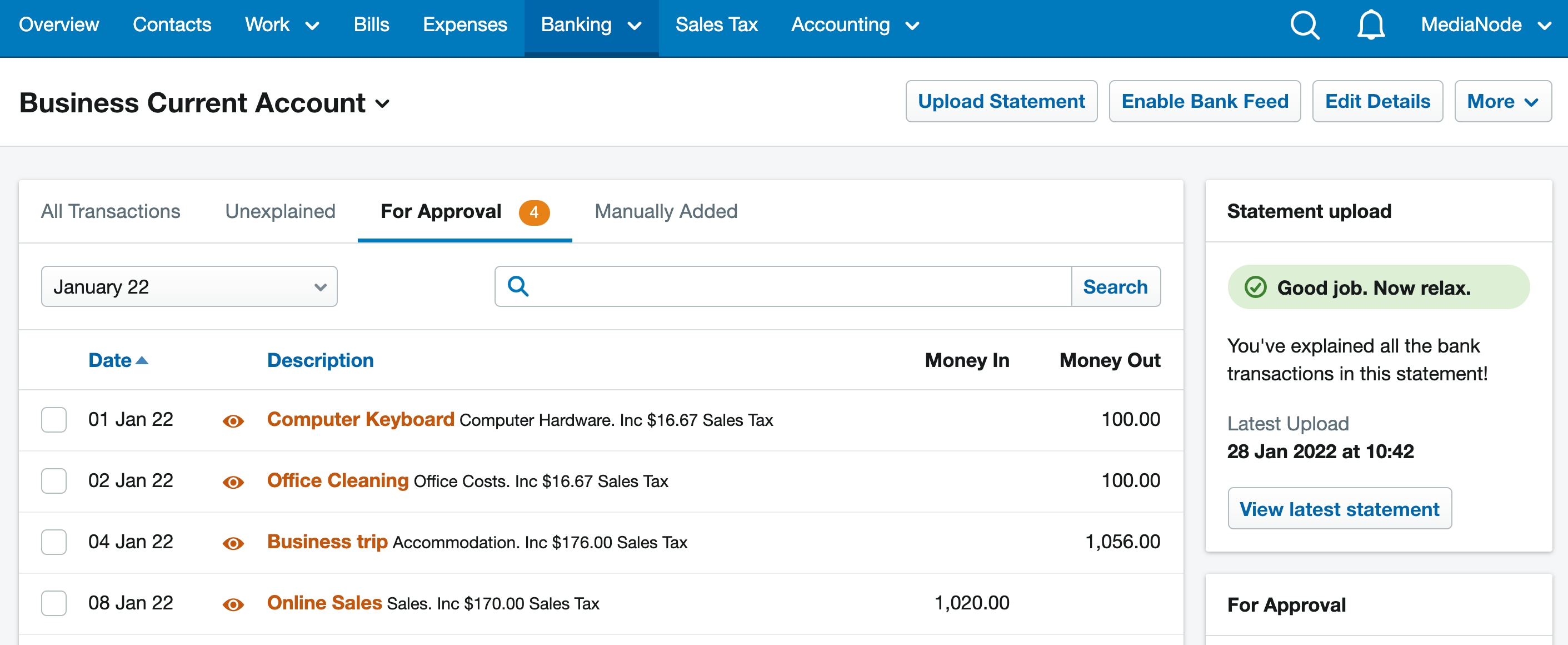
Task: Click the For Approval count badge 4
Action: pyautogui.click(x=534, y=212)
